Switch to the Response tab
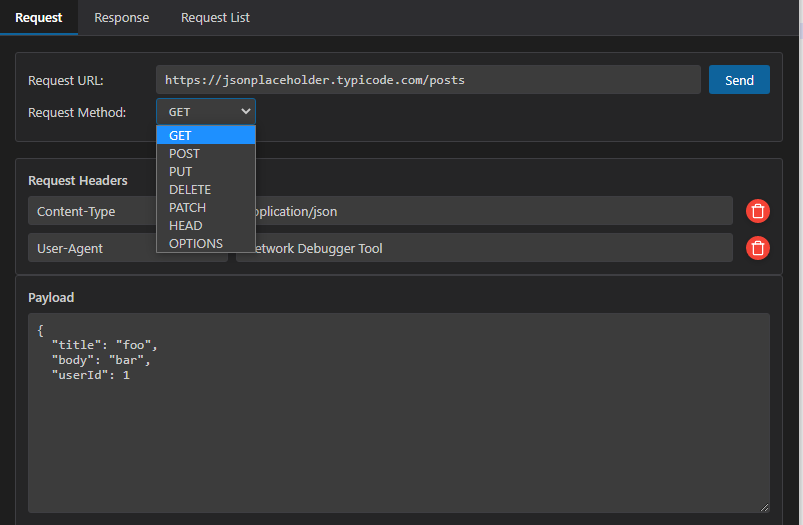 click(121, 18)
